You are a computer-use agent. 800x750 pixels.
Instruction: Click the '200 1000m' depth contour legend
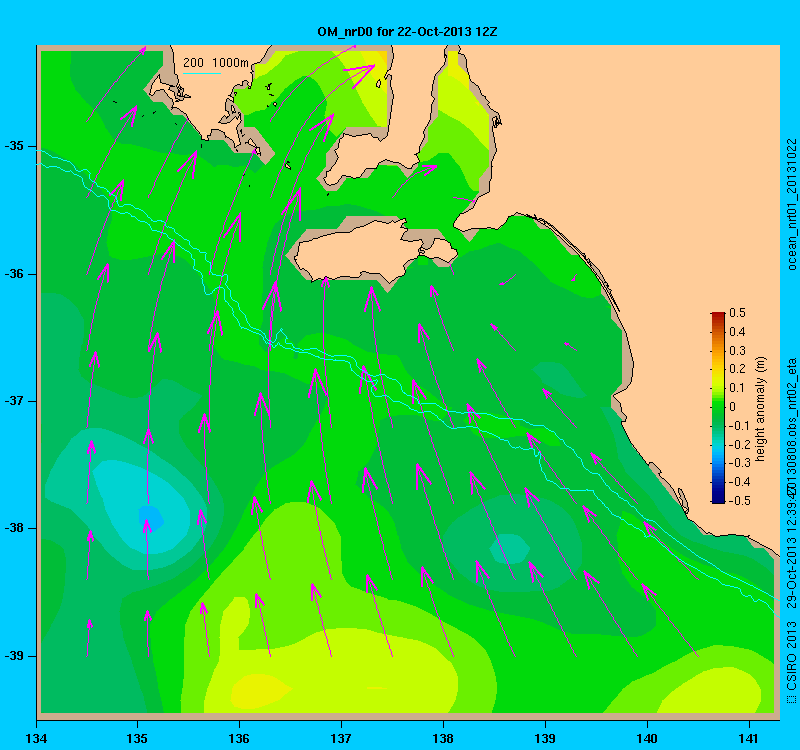216,63
